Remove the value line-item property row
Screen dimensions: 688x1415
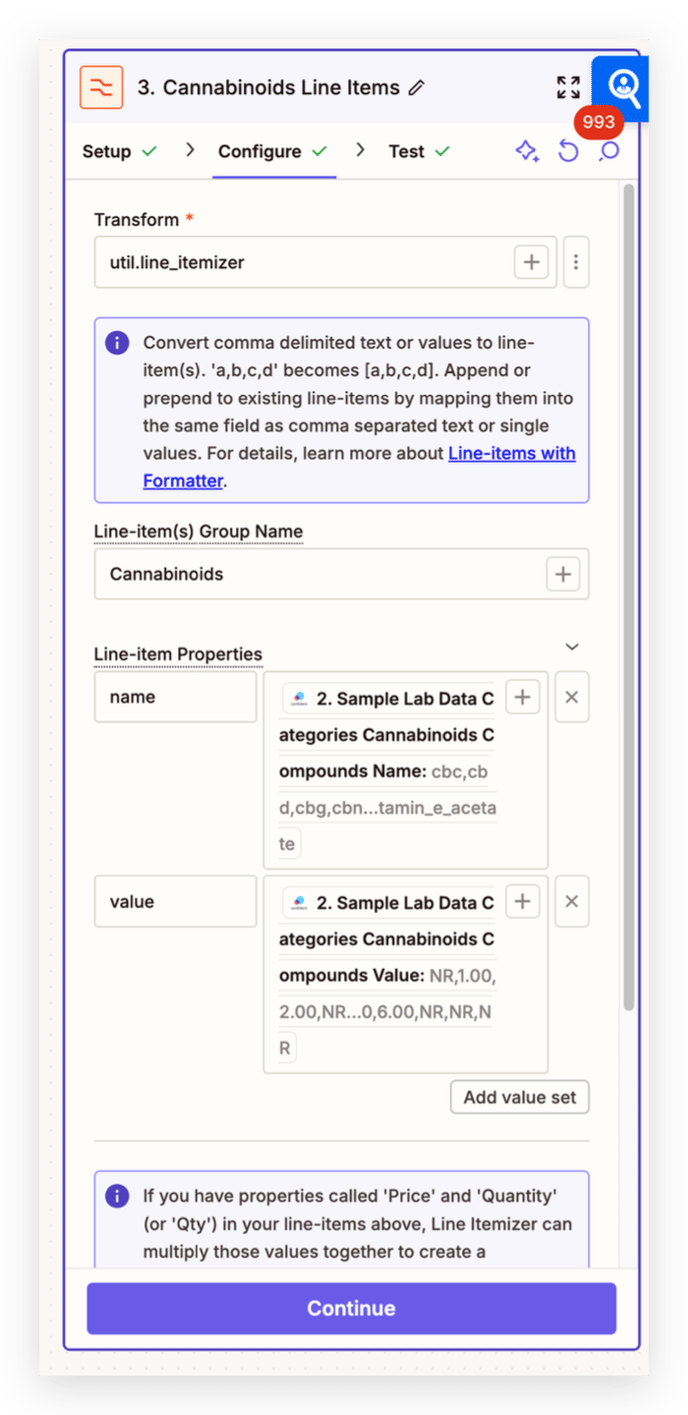click(572, 901)
